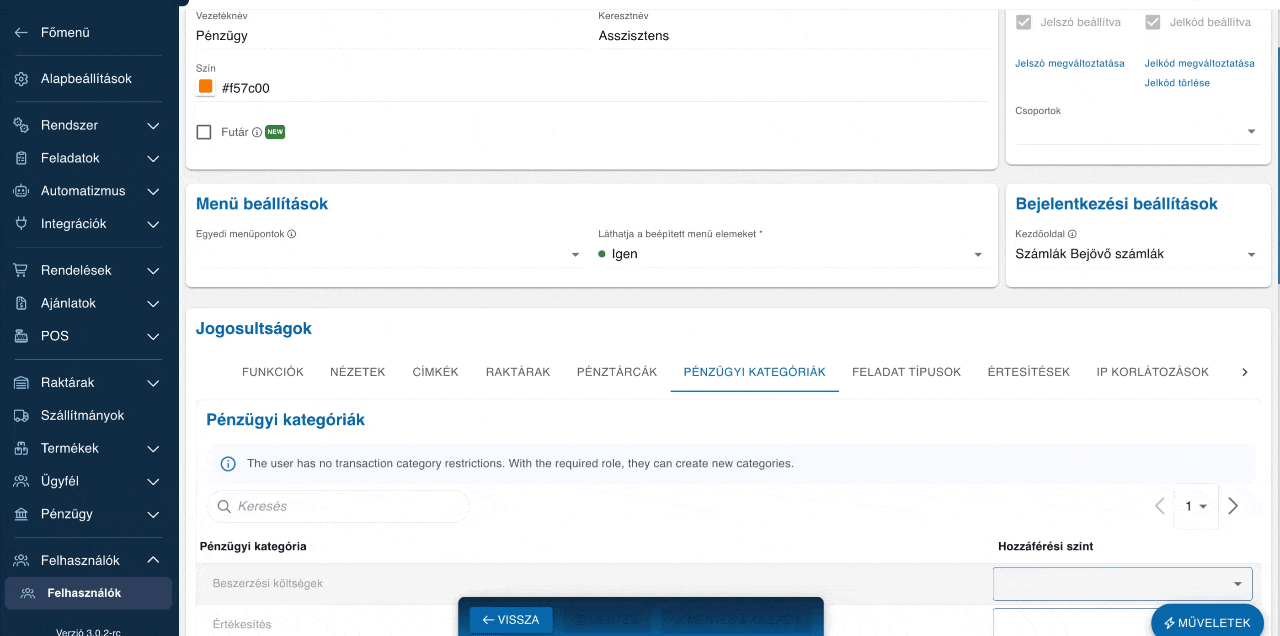The image size is (1280, 636).
Task: Click the Felhasználók group header icon
Action: pyautogui.click(x=21, y=561)
